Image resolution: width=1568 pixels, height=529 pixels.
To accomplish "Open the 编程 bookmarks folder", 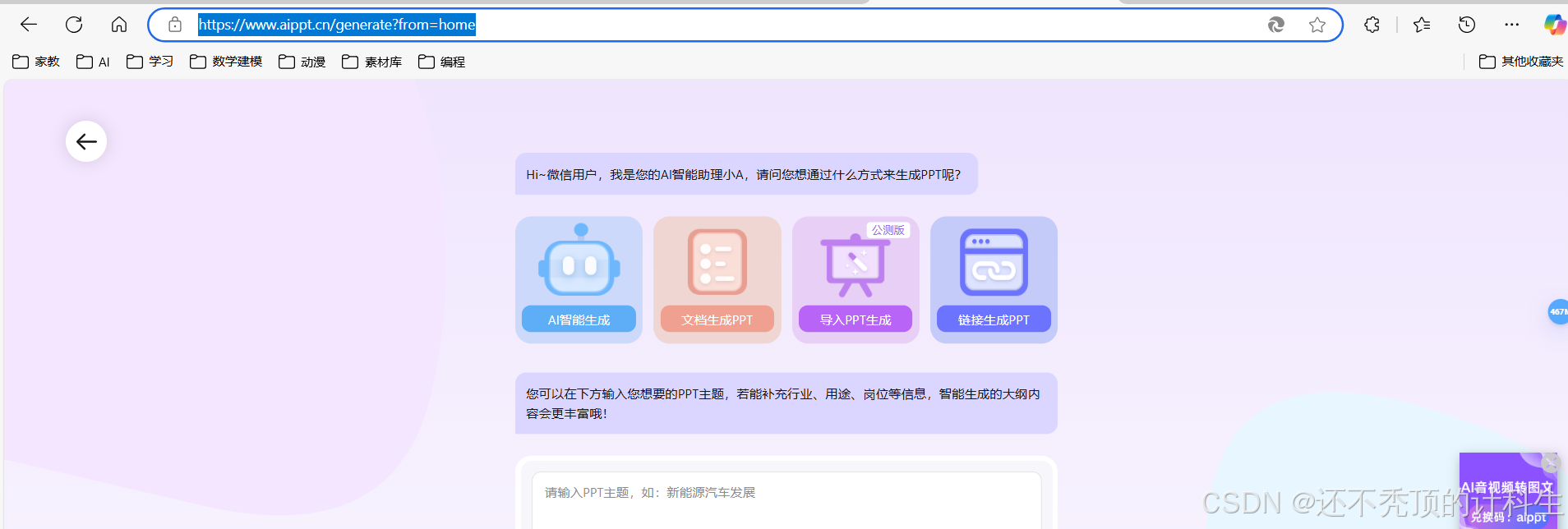I will point(441,62).
